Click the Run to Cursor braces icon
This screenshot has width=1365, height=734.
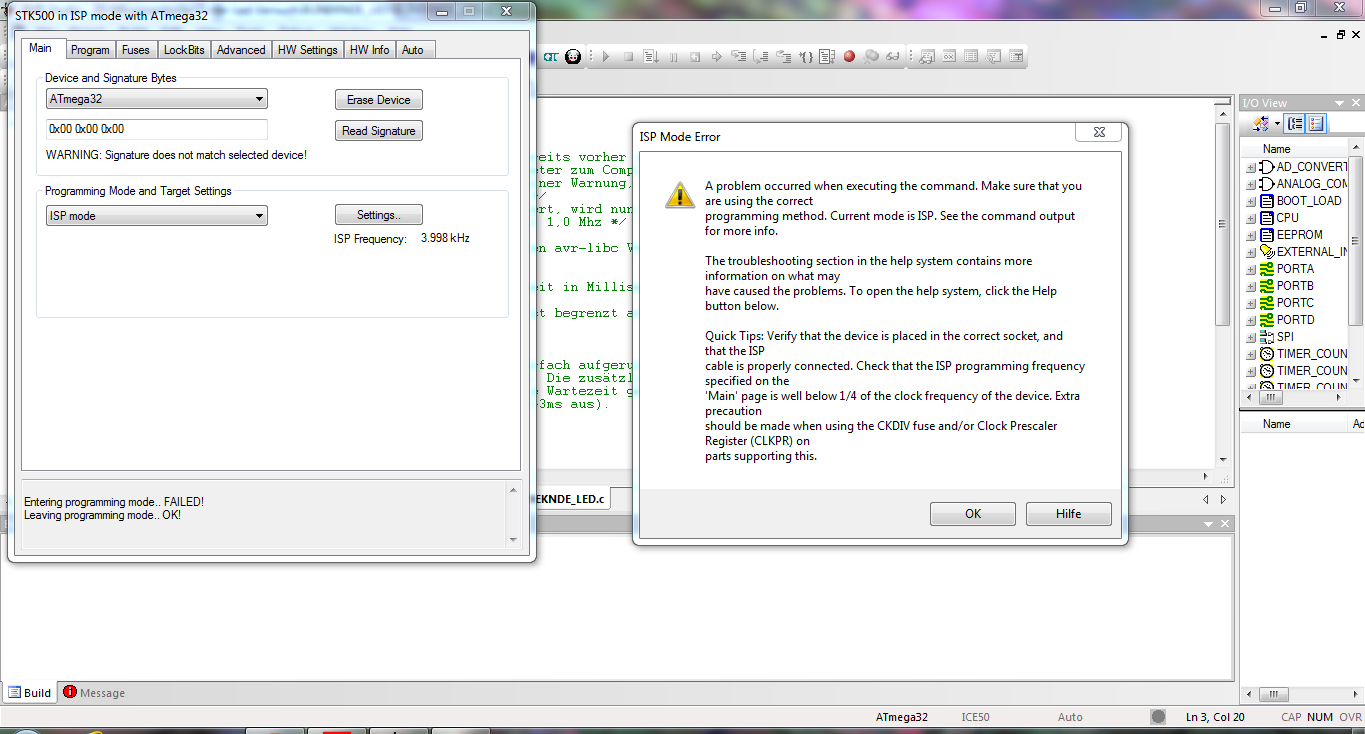806,57
